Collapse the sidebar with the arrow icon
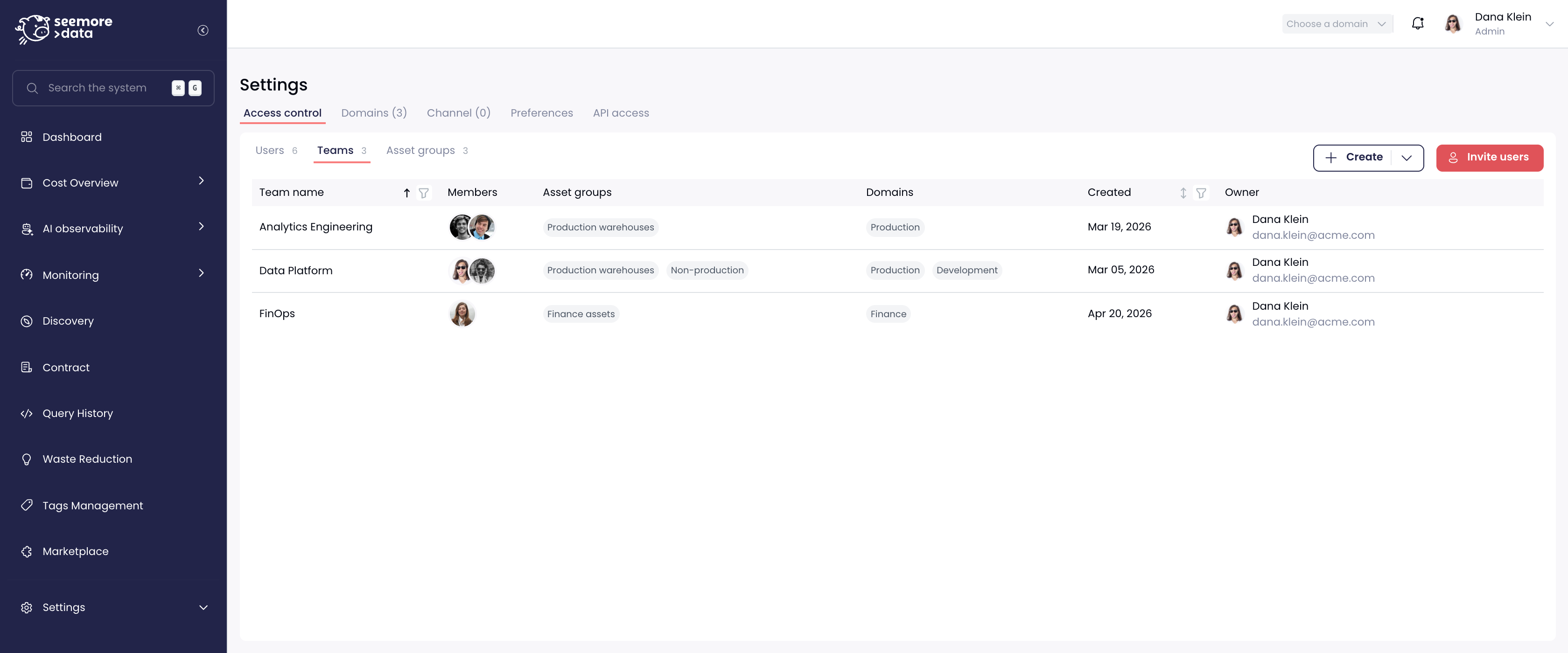The width and height of the screenshot is (1568, 653). pyautogui.click(x=203, y=30)
